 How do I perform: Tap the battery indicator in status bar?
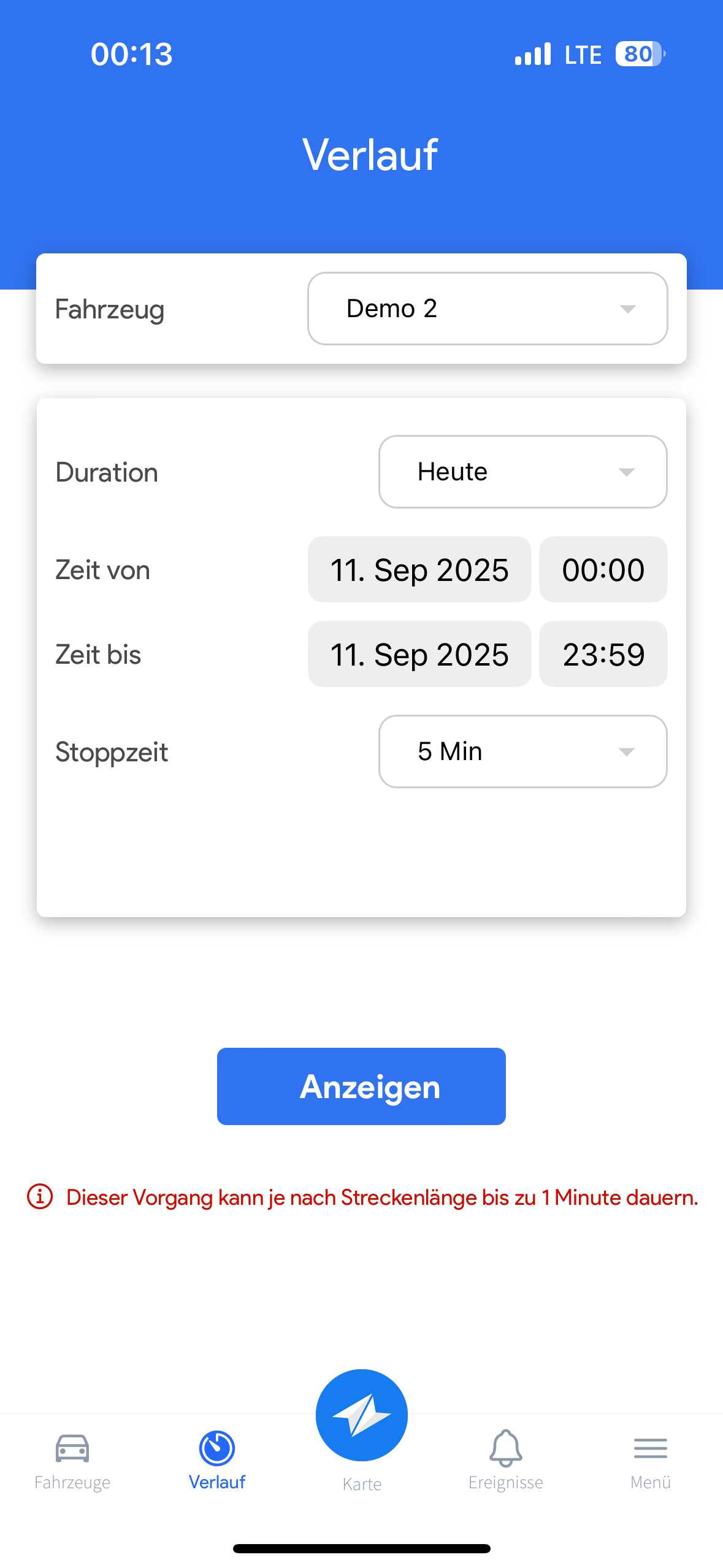[640, 54]
